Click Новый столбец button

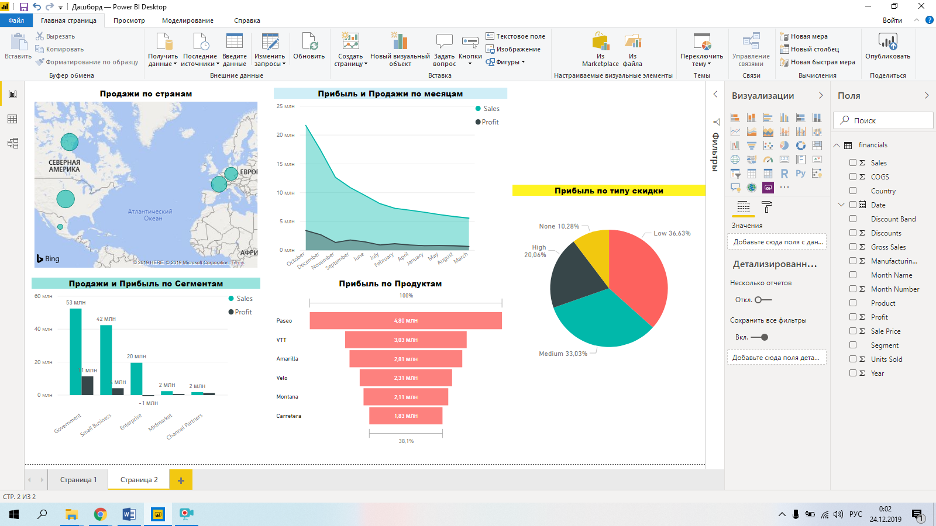(x=809, y=49)
